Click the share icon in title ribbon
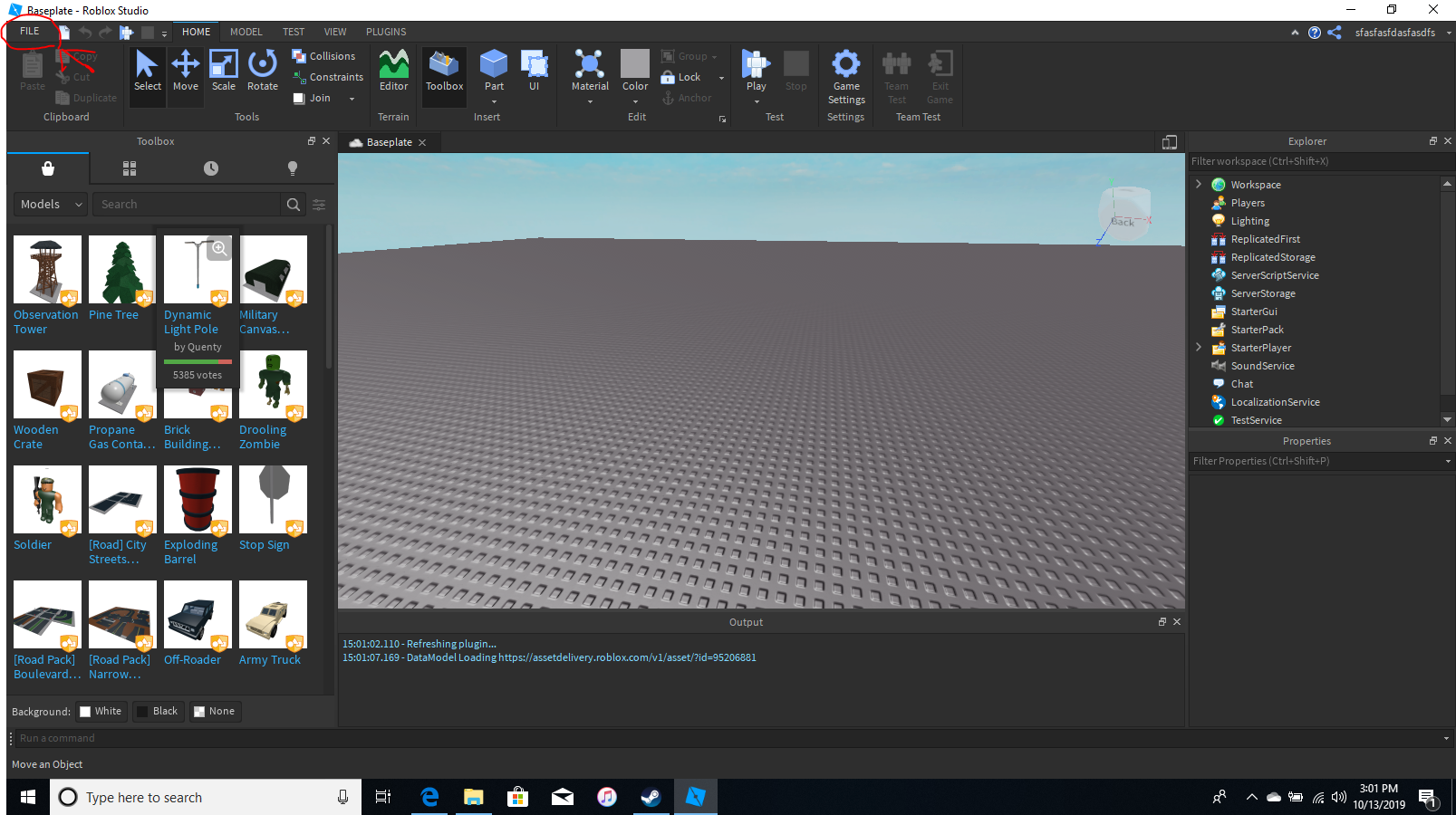Screen dimensions: 1456x815 [1335, 33]
